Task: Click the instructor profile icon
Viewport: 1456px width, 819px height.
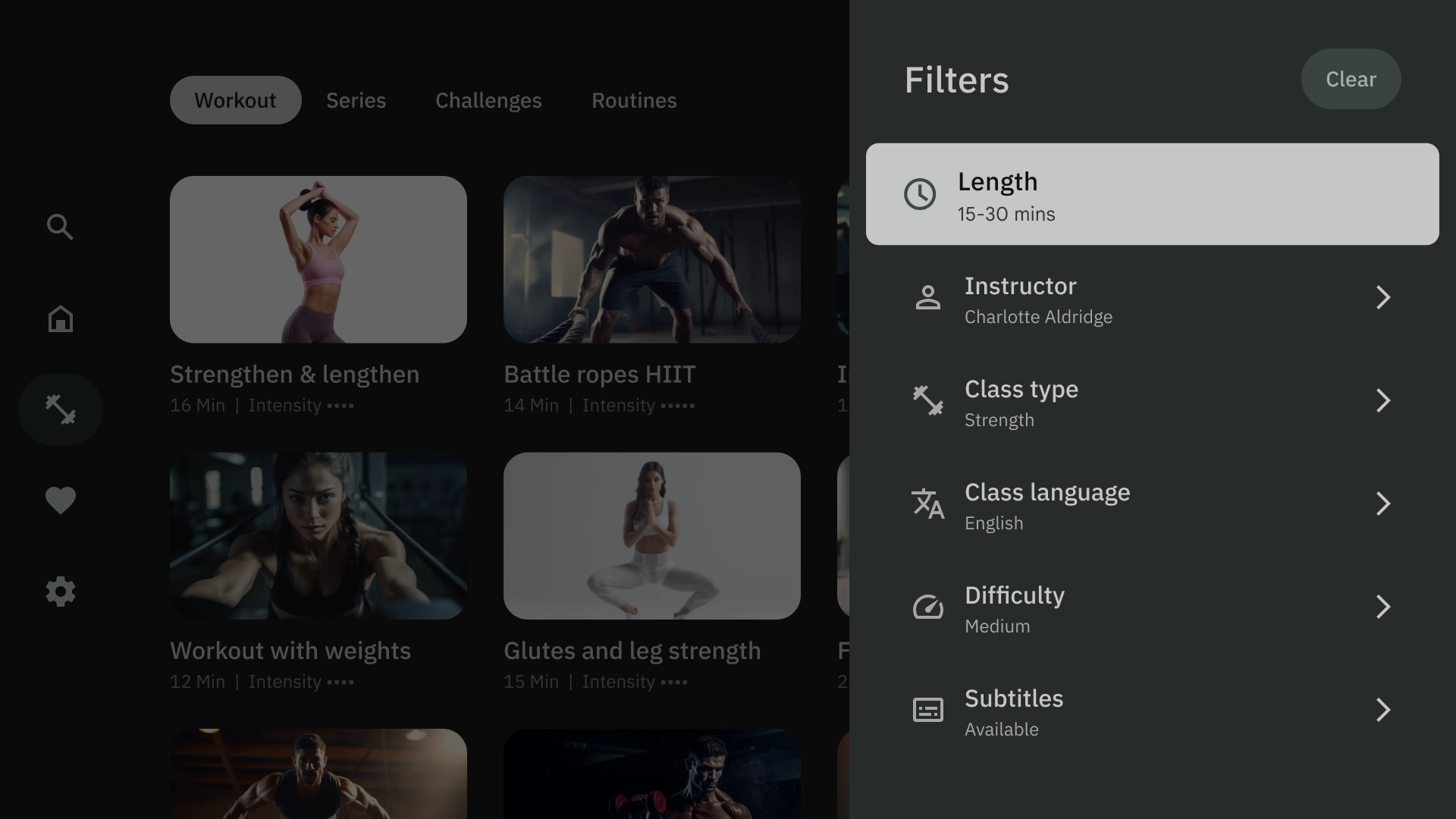Action: click(927, 297)
